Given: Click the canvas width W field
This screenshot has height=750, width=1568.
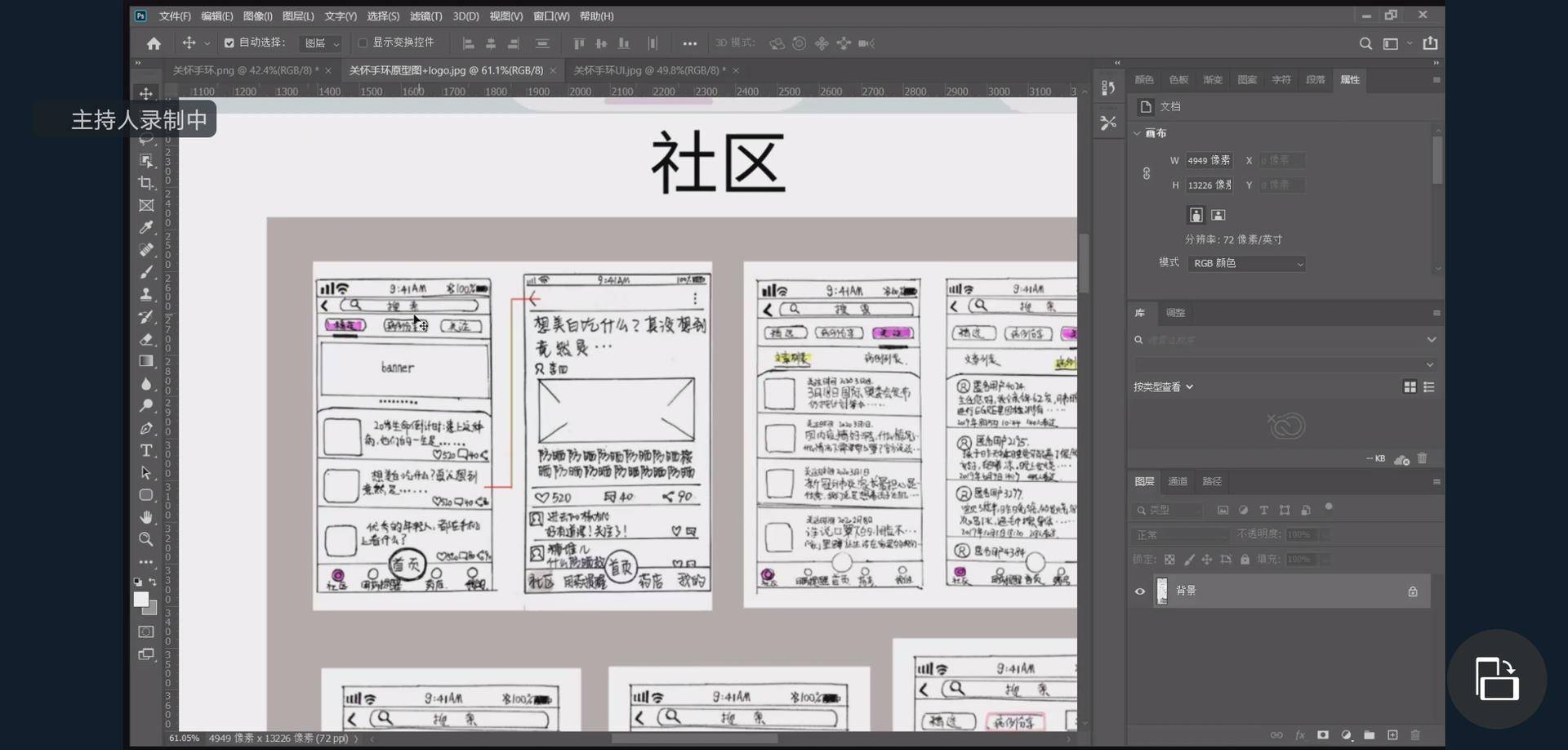Looking at the screenshot, I should click(1209, 161).
